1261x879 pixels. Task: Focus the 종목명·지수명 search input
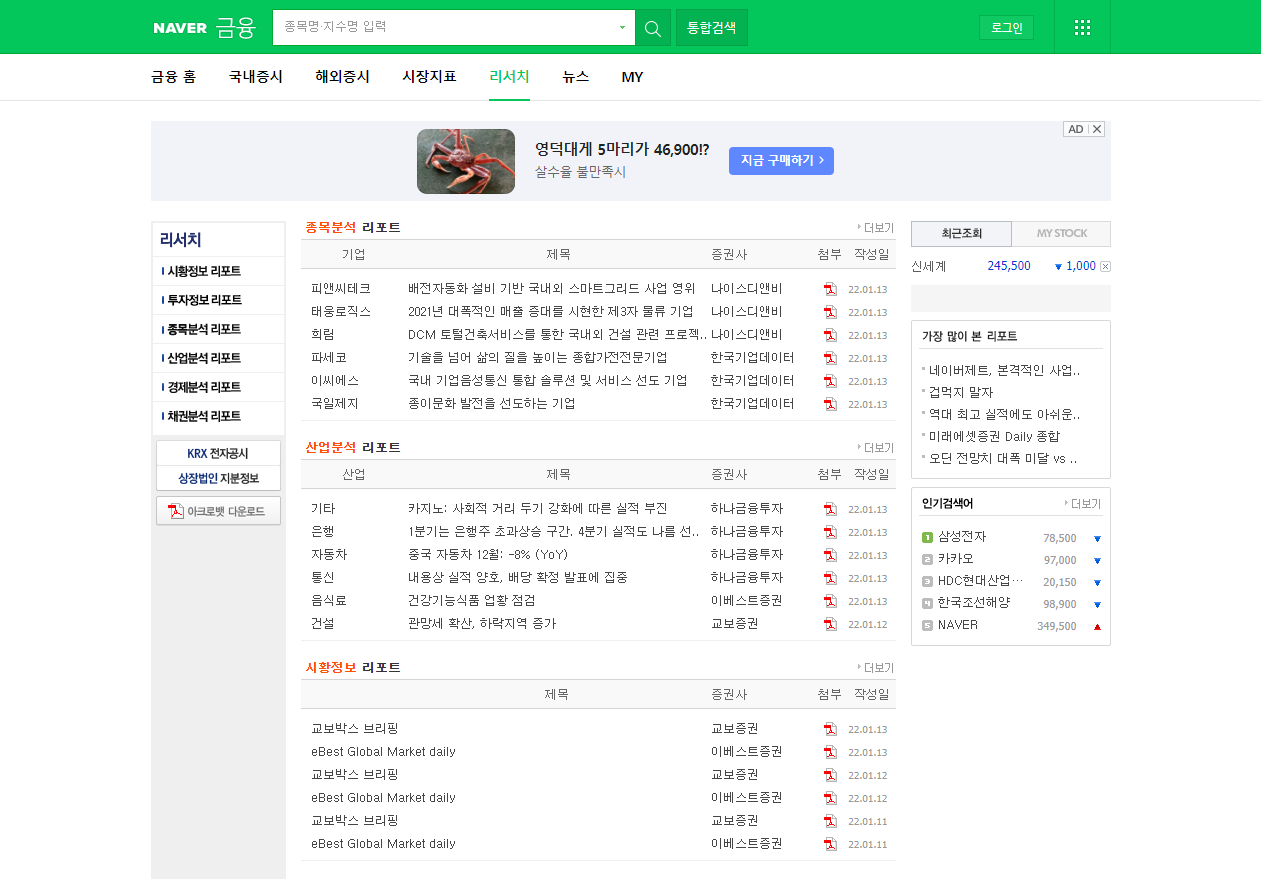(445, 28)
